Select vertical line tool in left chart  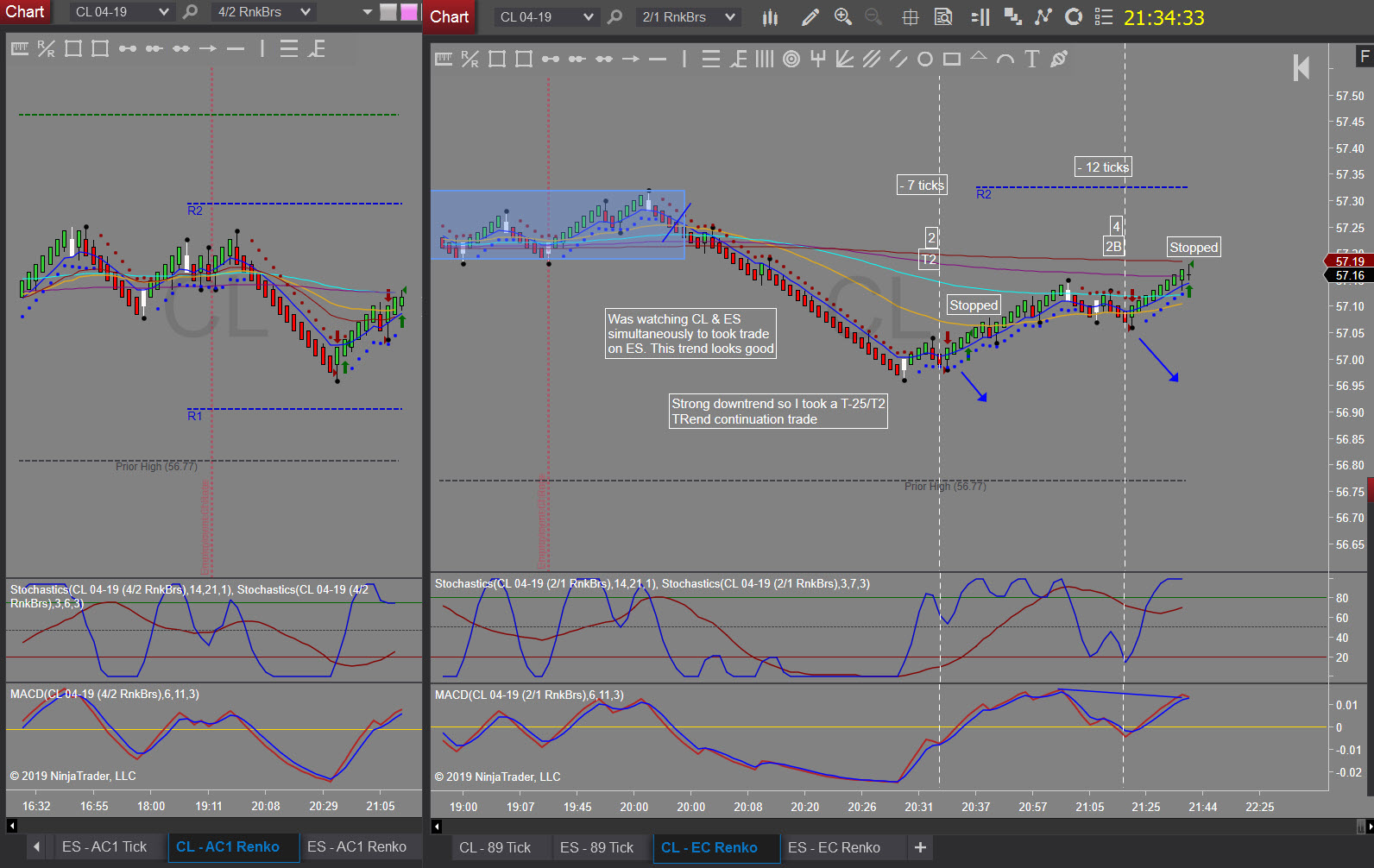[x=262, y=48]
